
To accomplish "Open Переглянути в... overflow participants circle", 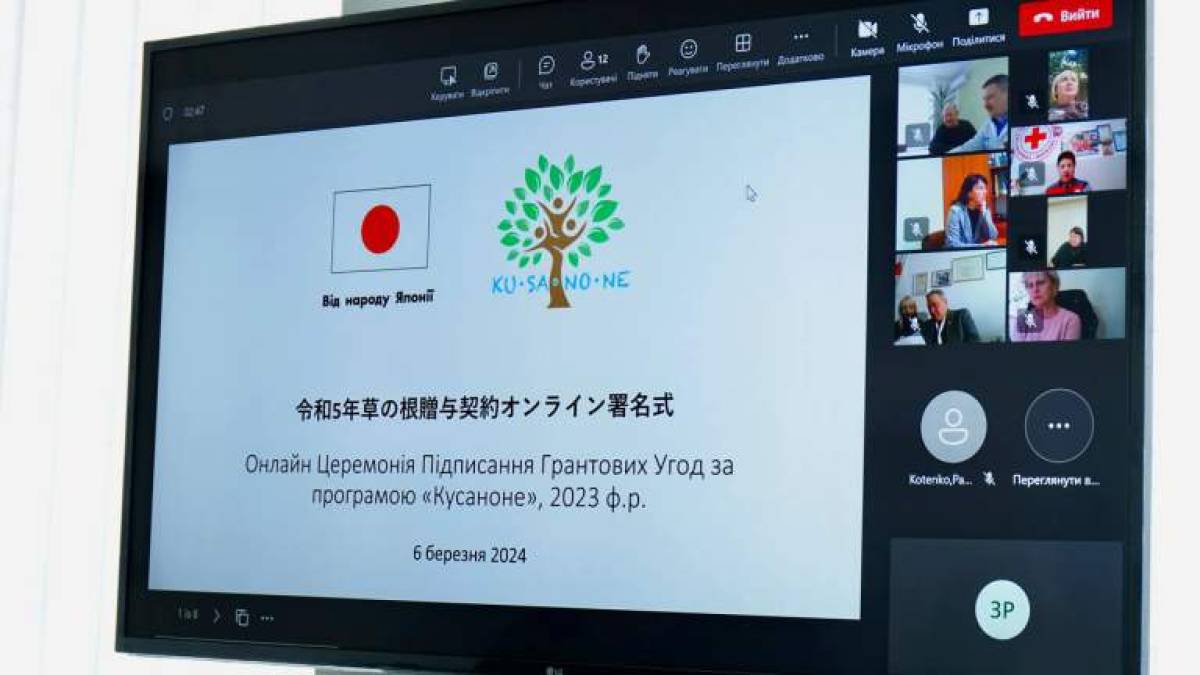I will [x=1058, y=426].
